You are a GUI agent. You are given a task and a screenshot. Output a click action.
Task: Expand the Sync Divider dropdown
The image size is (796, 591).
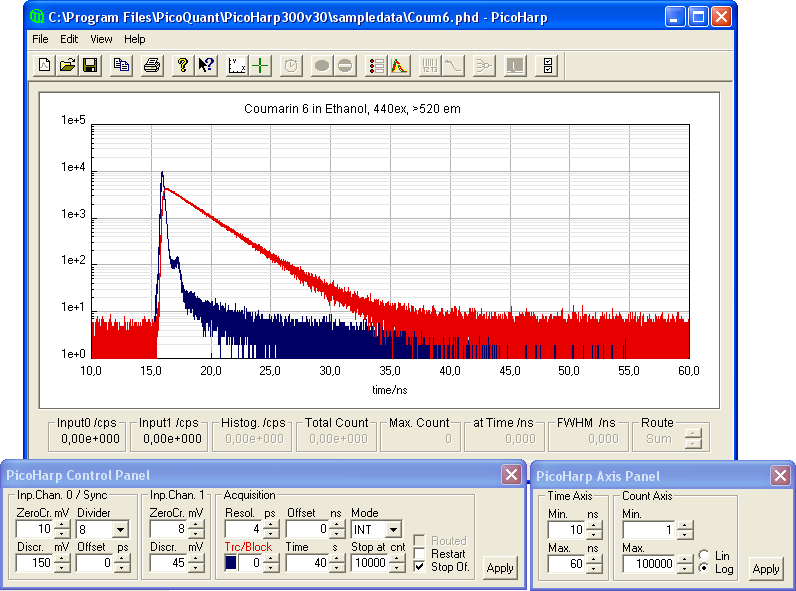pyautogui.click(x=120, y=530)
